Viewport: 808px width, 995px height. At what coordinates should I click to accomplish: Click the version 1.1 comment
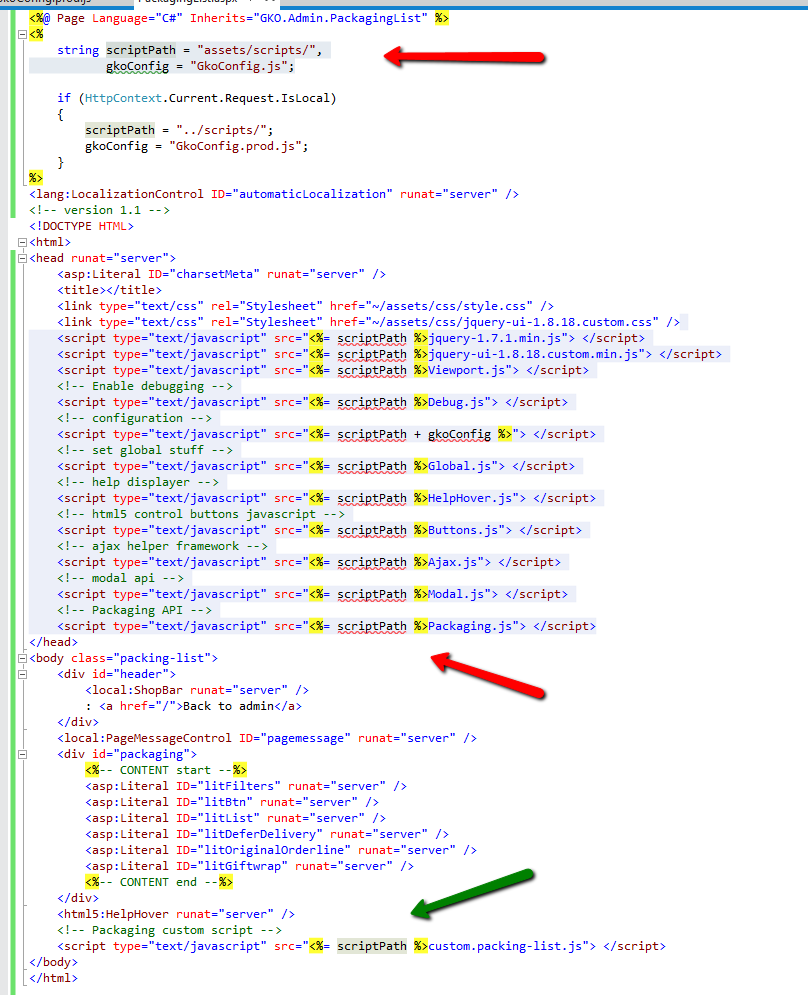[x=99, y=210]
